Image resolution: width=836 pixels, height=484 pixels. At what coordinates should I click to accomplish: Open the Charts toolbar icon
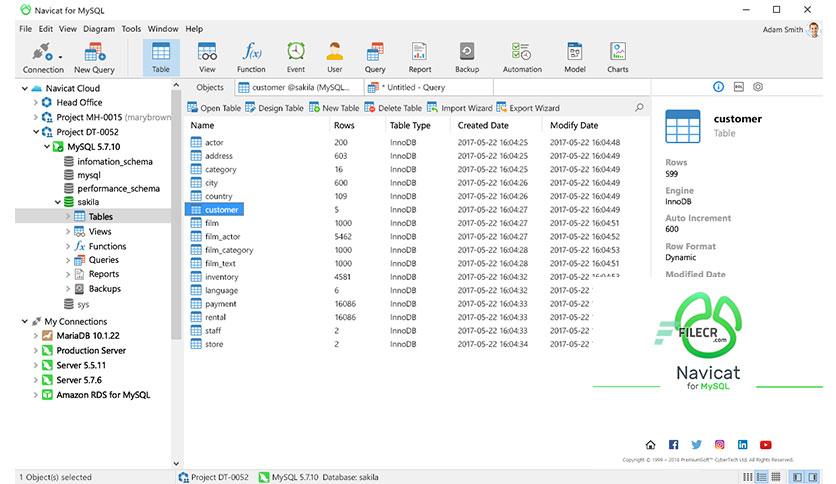(617, 58)
